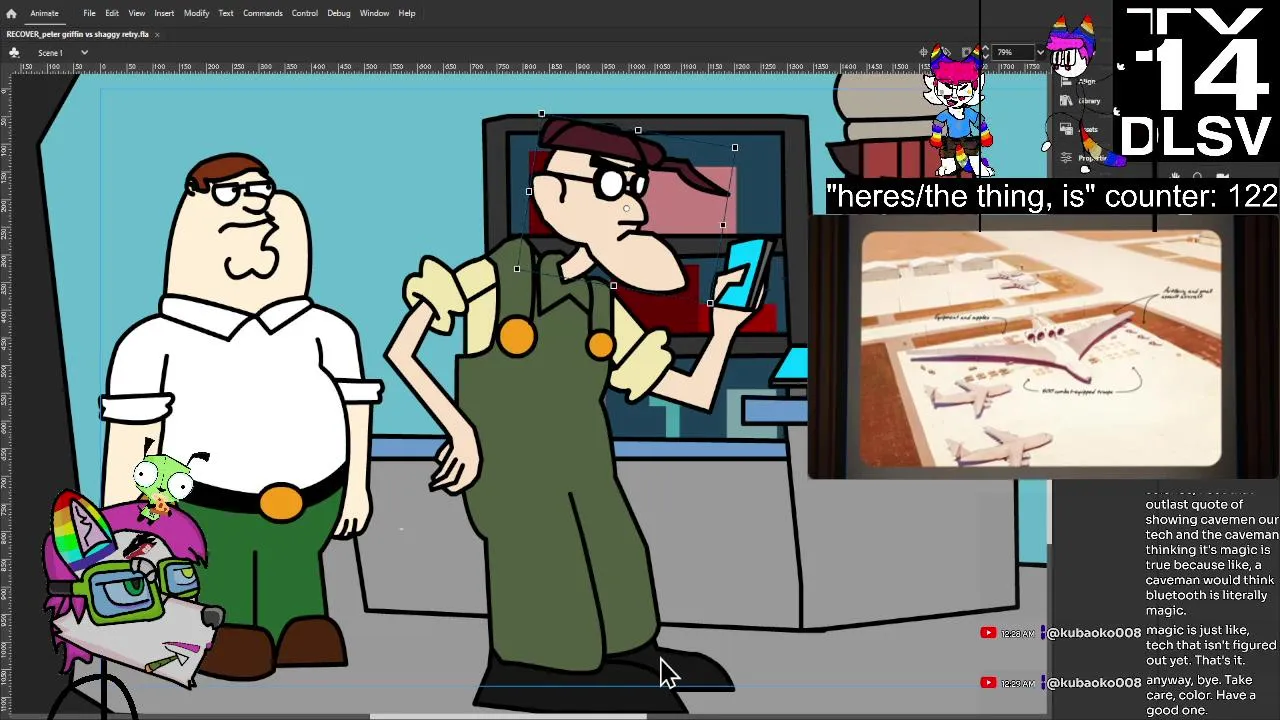Click the scene icon beside Scene 1

[x=14, y=52]
